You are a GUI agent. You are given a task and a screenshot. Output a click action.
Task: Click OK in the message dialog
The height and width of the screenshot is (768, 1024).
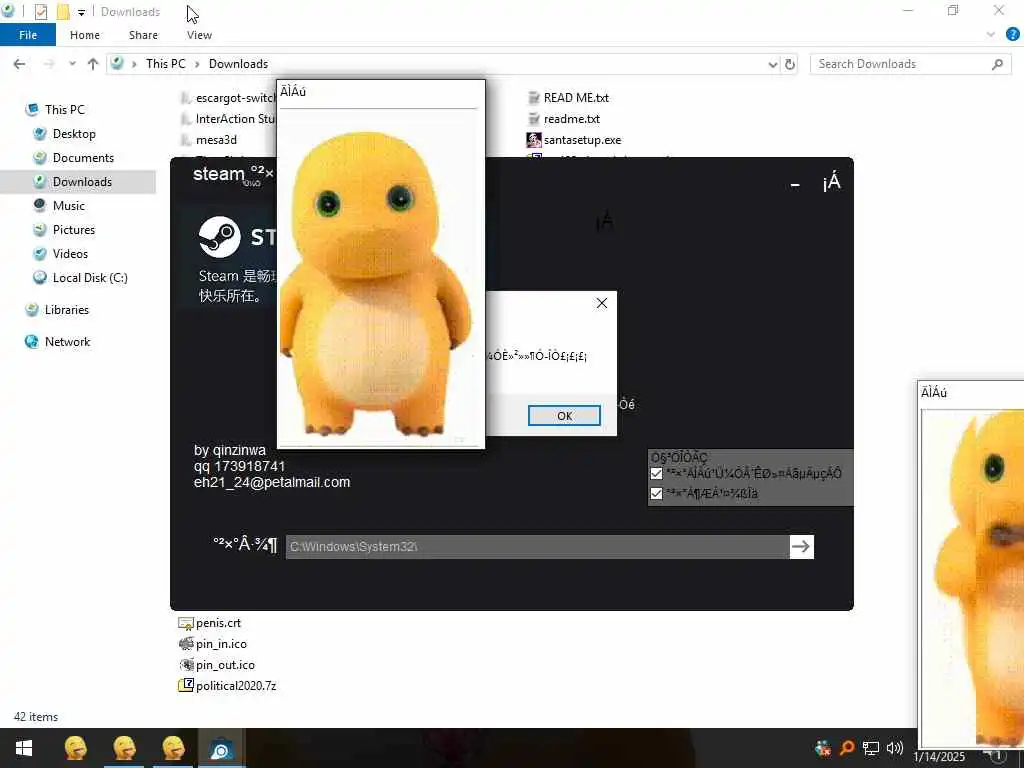point(564,416)
